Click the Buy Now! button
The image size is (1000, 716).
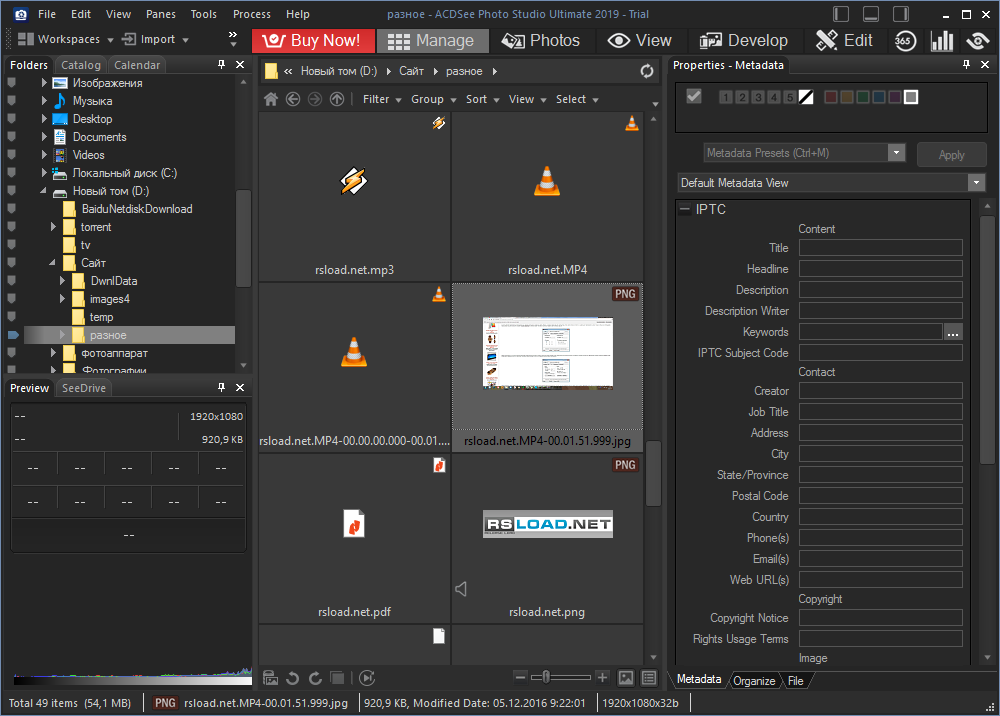(312, 41)
